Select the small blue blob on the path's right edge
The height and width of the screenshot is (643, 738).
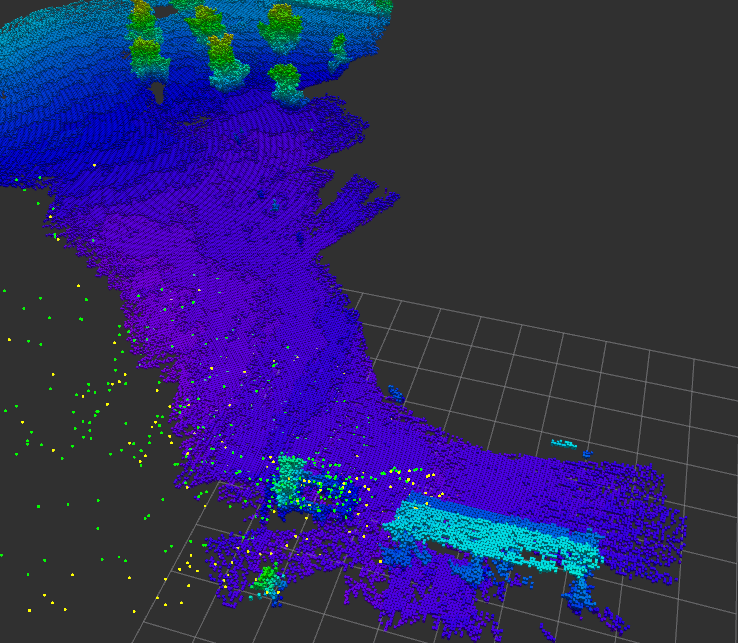(x=396, y=394)
